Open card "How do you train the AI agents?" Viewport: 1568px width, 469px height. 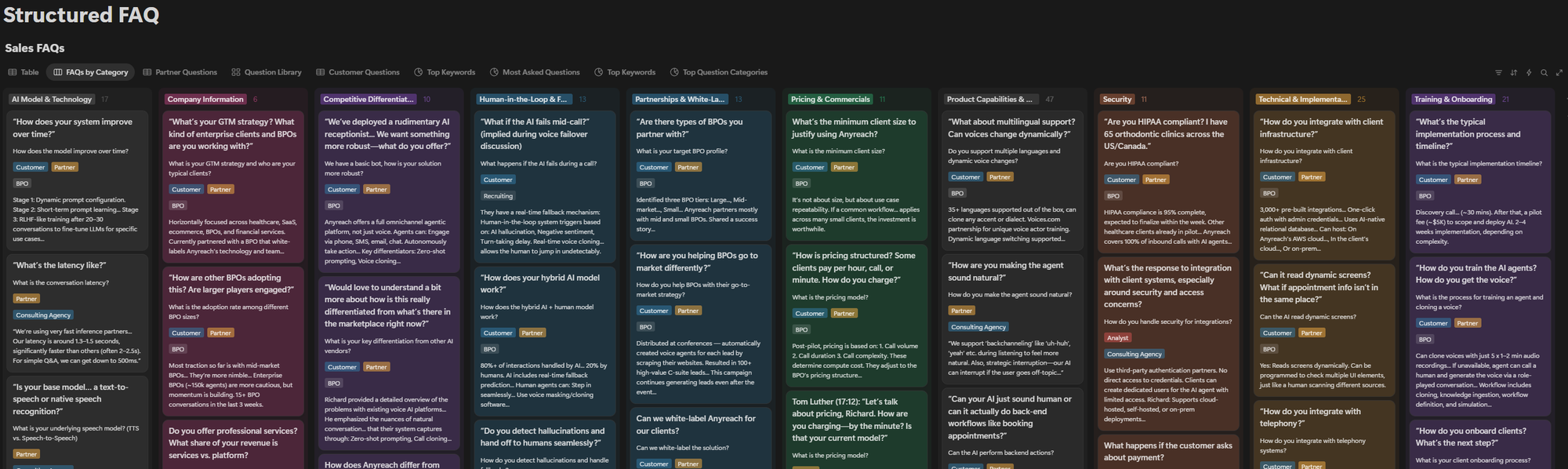pyautogui.click(x=1480, y=336)
